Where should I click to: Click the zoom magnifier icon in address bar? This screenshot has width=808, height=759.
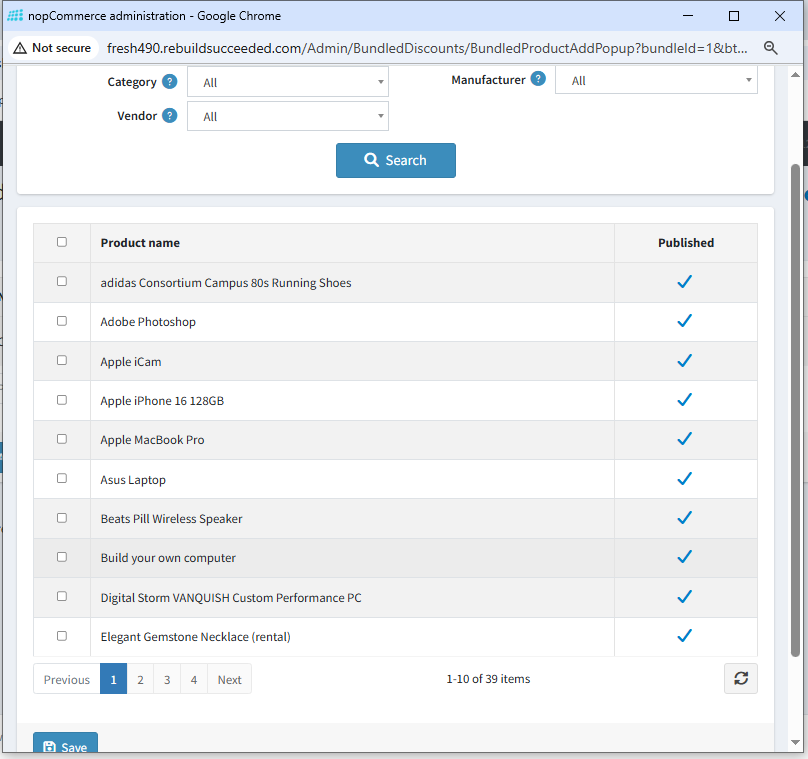click(x=771, y=48)
